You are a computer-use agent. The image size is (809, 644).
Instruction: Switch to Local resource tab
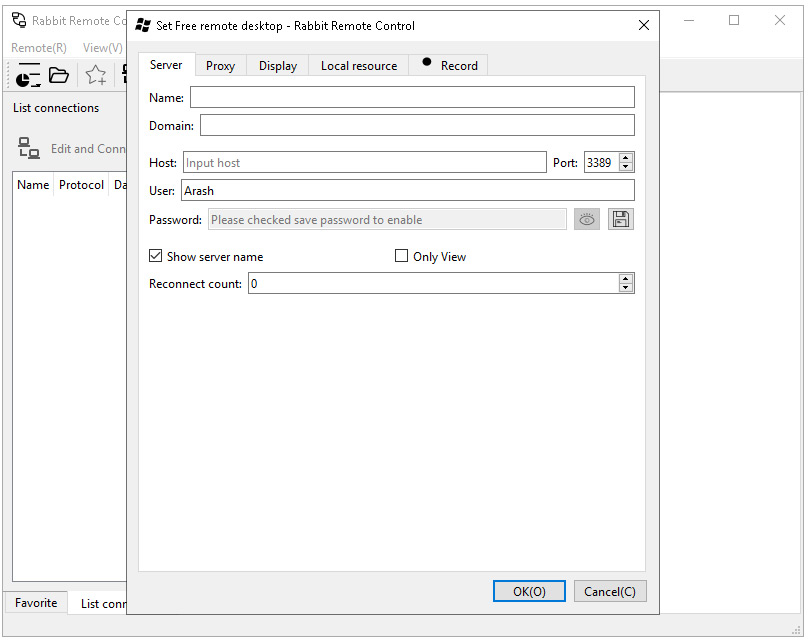pyautogui.click(x=359, y=66)
